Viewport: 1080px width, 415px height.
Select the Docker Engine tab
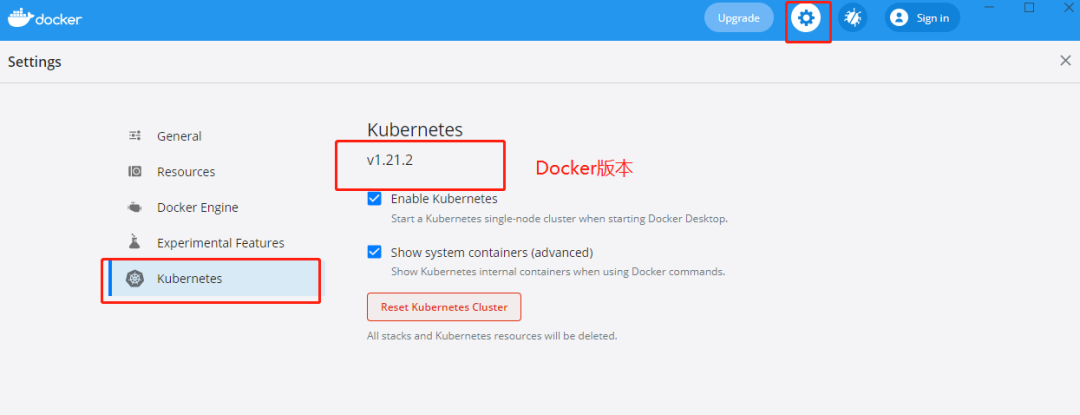point(197,208)
